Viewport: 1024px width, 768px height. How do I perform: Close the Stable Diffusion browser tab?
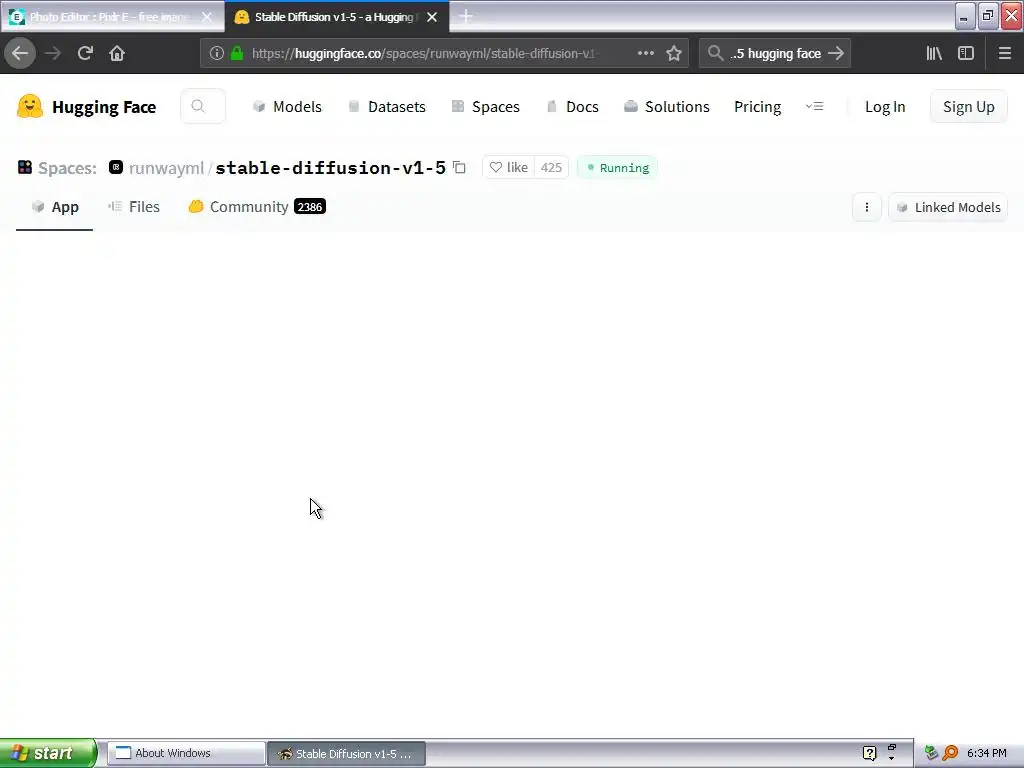click(x=432, y=17)
